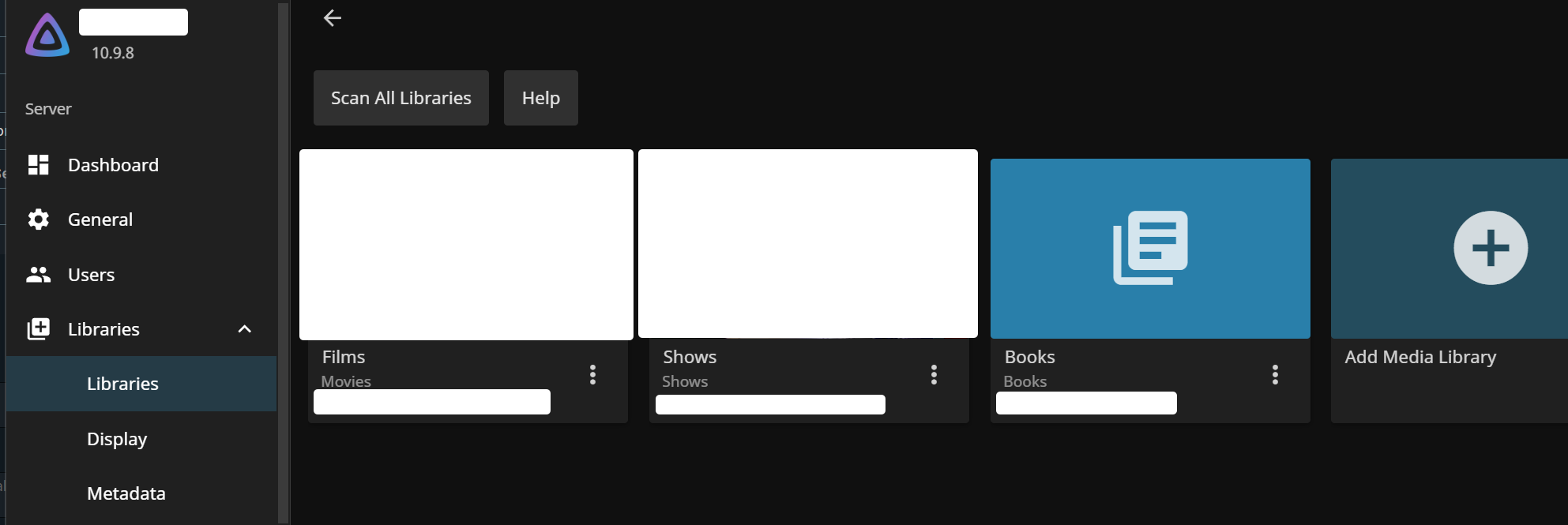Go to Metadata settings page

(126, 493)
